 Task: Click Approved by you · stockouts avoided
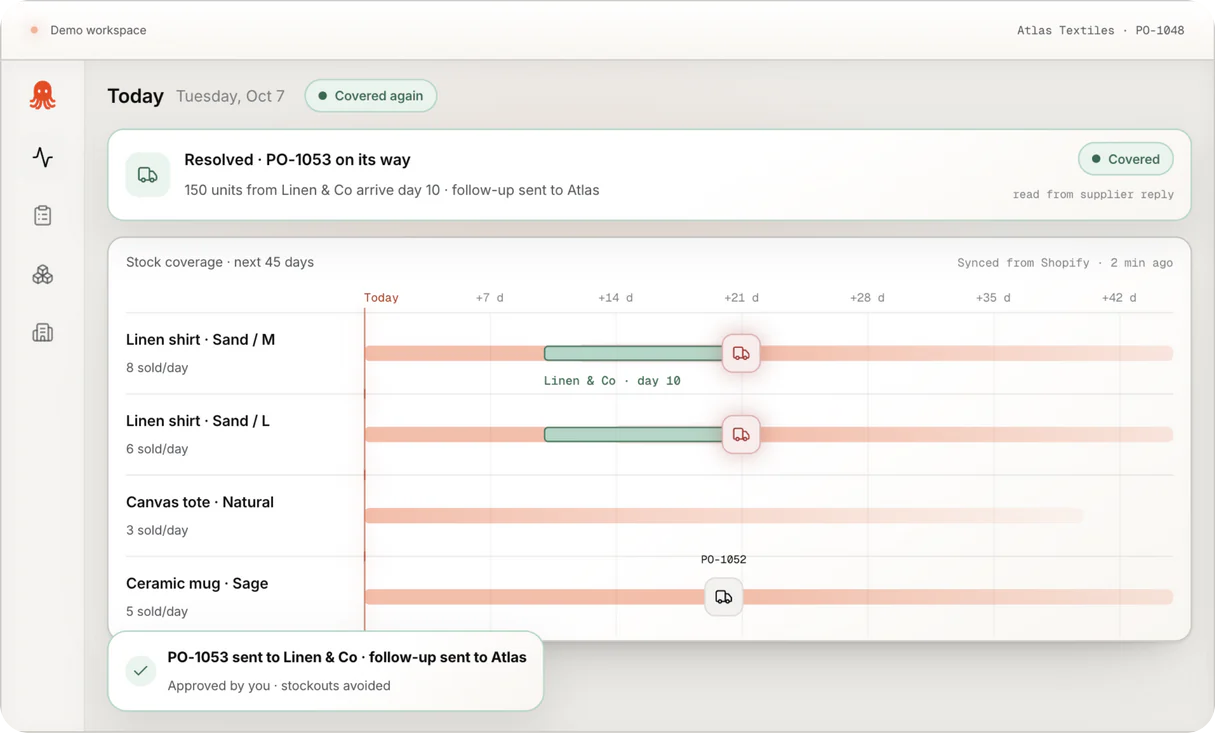pos(279,686)
